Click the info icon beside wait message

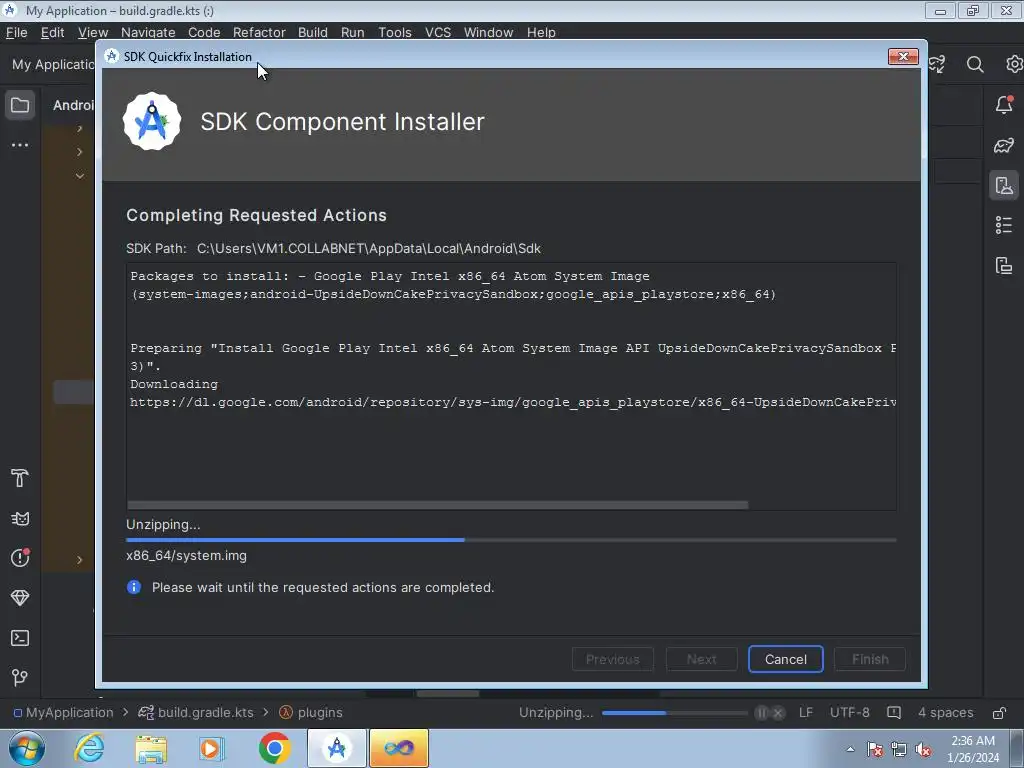[x=134, y=587]
